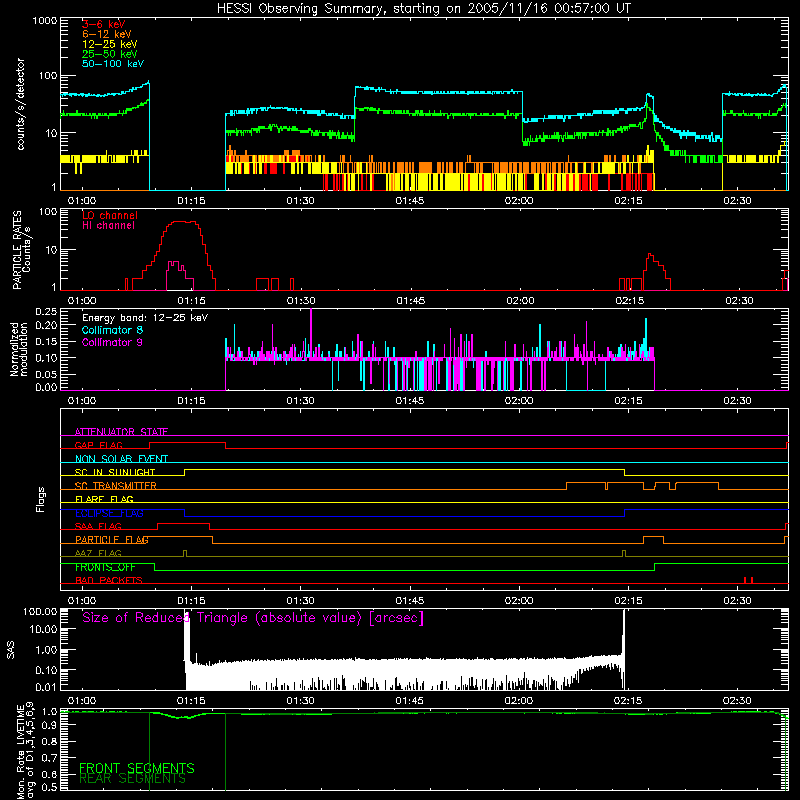Click the LO channel legend label
800x800 pixels.
[110, 215]
